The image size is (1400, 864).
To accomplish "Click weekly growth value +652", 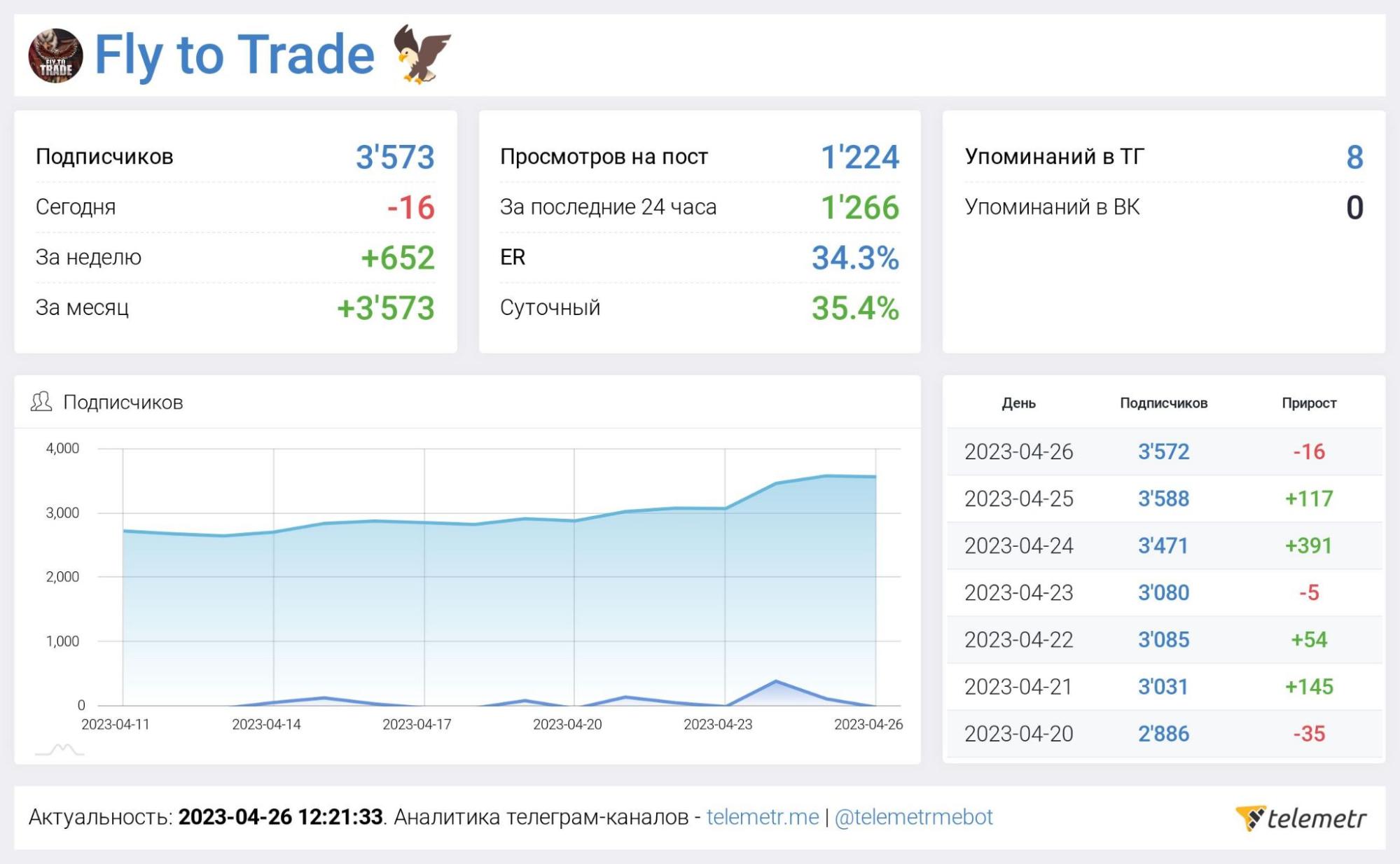I will pos(398,258).
